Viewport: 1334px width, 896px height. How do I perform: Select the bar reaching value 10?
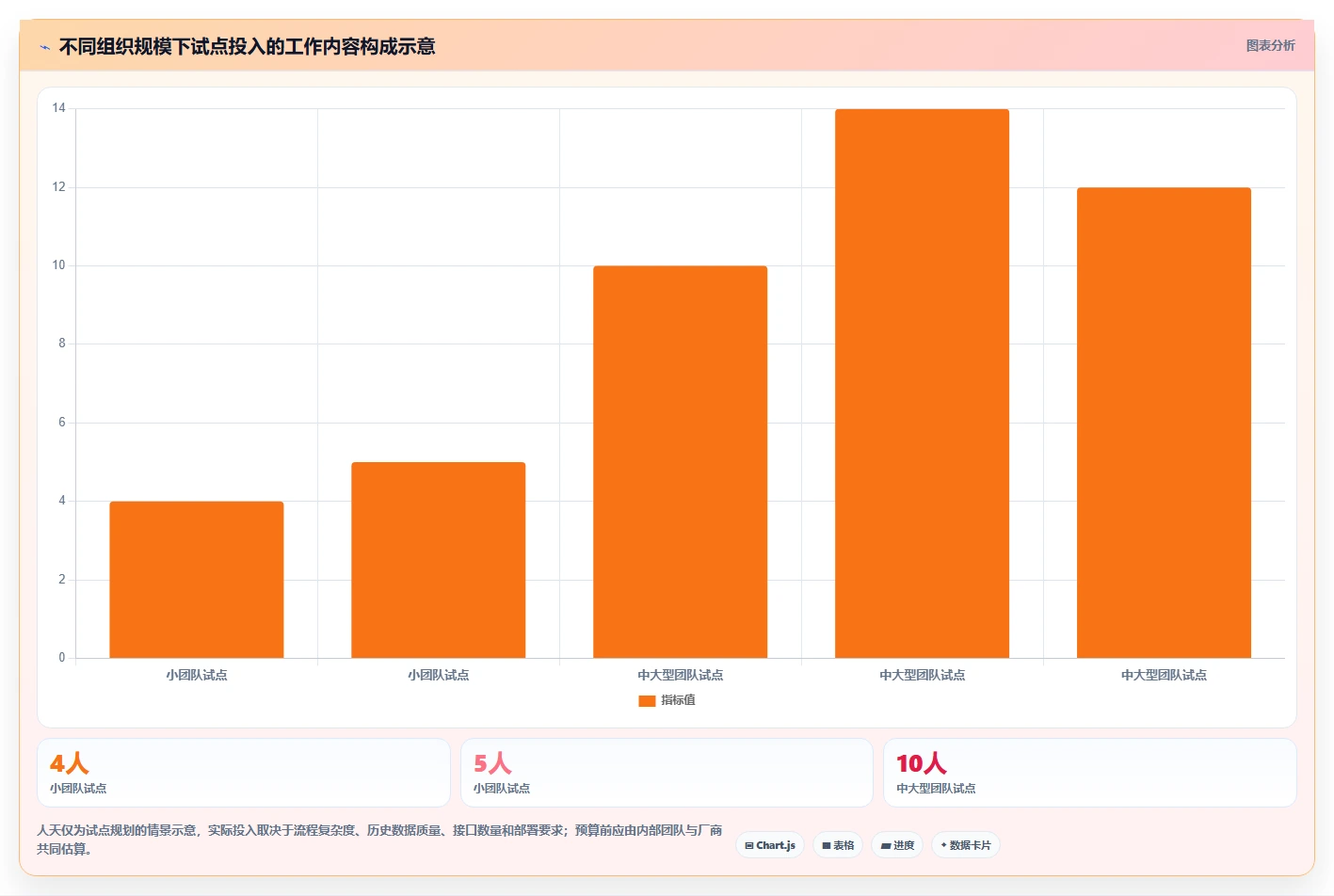pyautogui.click(x=681, y=462)
